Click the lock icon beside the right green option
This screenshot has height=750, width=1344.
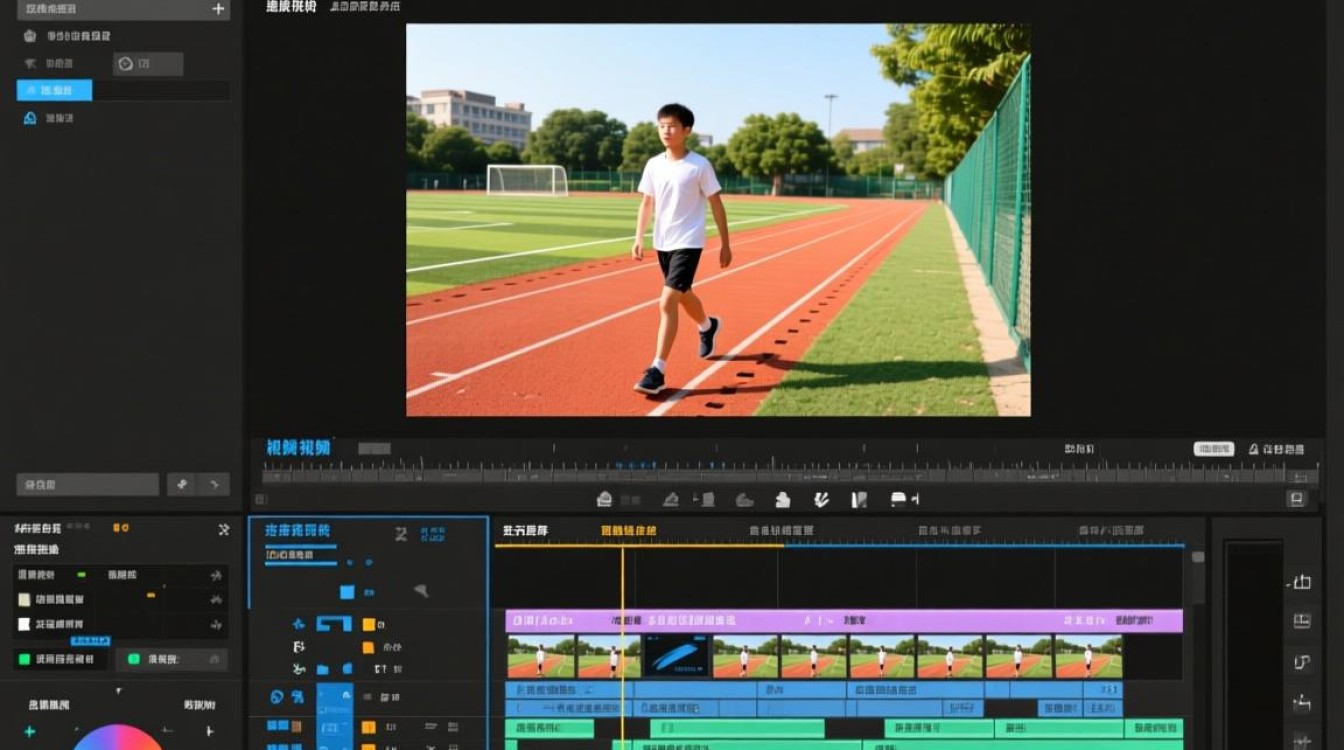point(214,659)
